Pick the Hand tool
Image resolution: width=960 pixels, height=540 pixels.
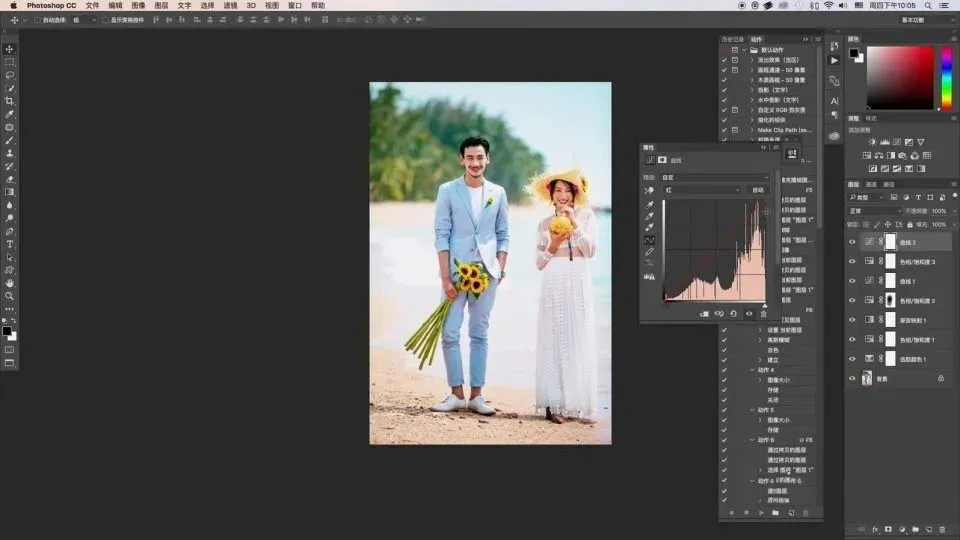(x=10, y=283)
